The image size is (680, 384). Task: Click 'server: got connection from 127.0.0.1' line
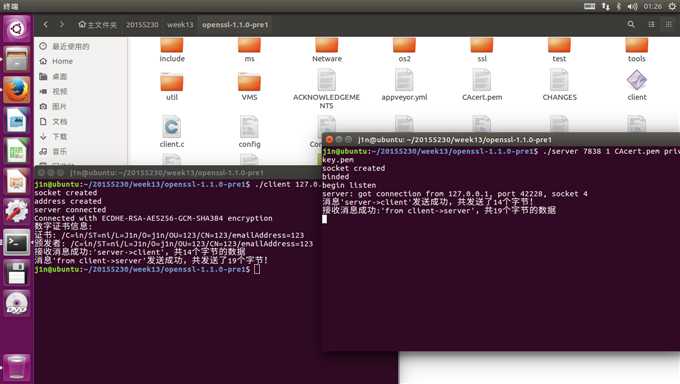[455, 194]
